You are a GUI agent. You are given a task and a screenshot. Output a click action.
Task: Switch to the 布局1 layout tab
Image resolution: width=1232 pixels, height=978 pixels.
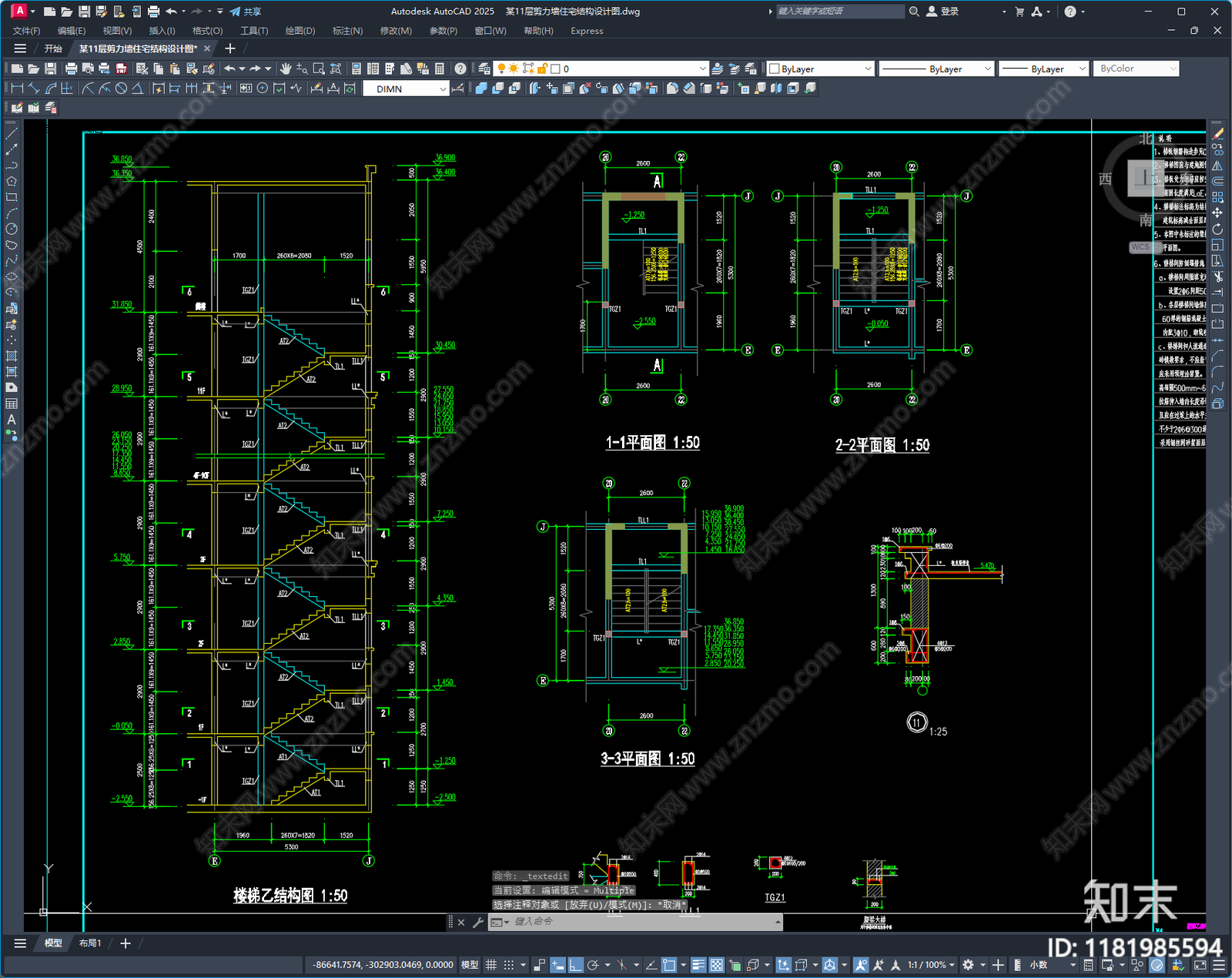tap(90, 943)
